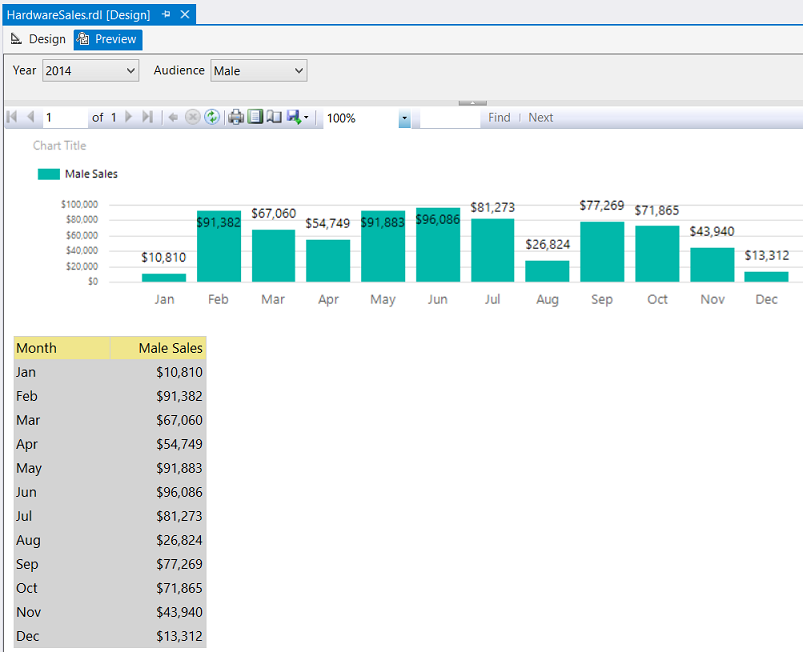Expand the zoom percentage dropdown
Viewport: 803px width, 652px height.
pos(404,118)
